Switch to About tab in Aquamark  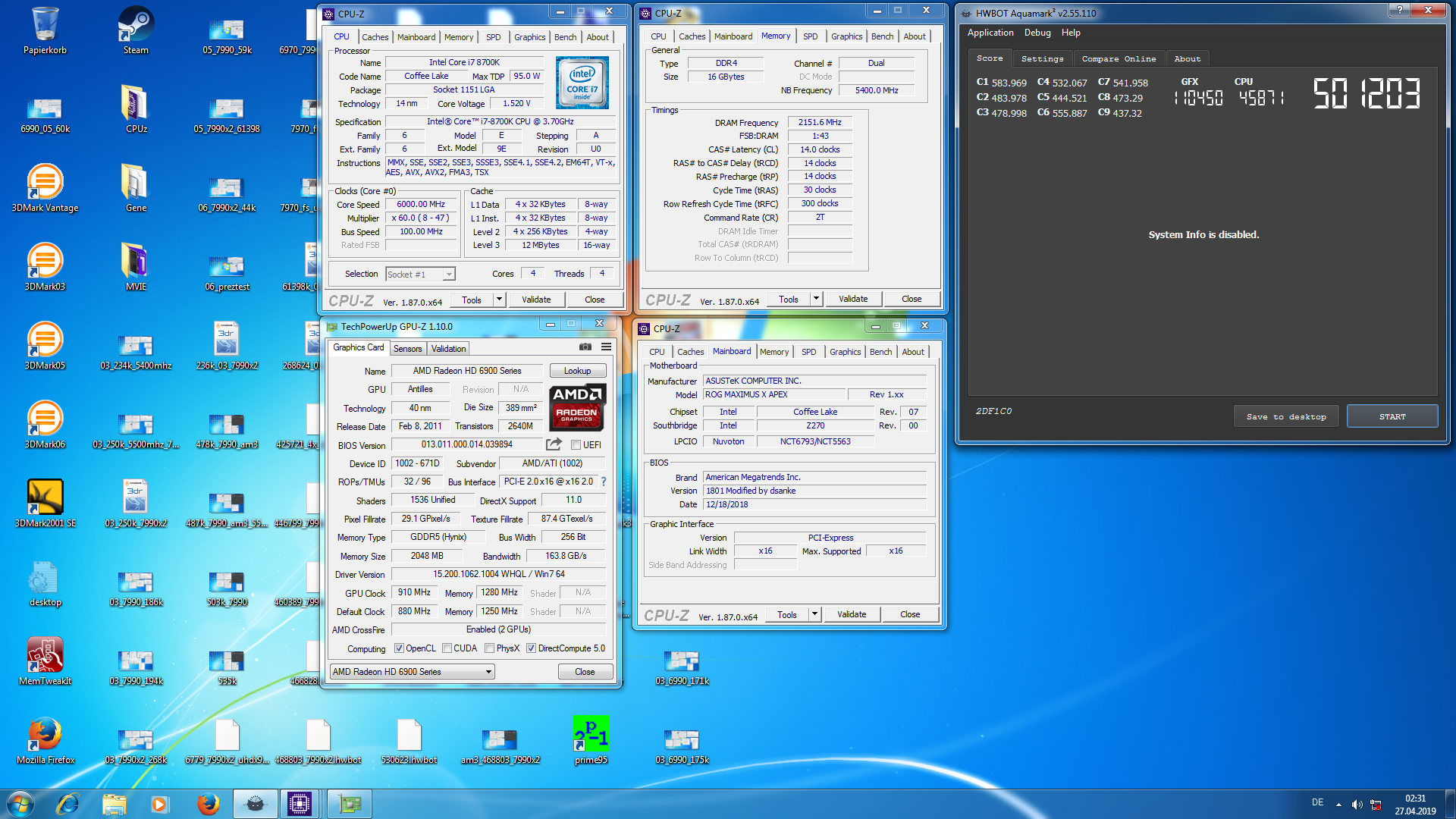click(1187, 58)
